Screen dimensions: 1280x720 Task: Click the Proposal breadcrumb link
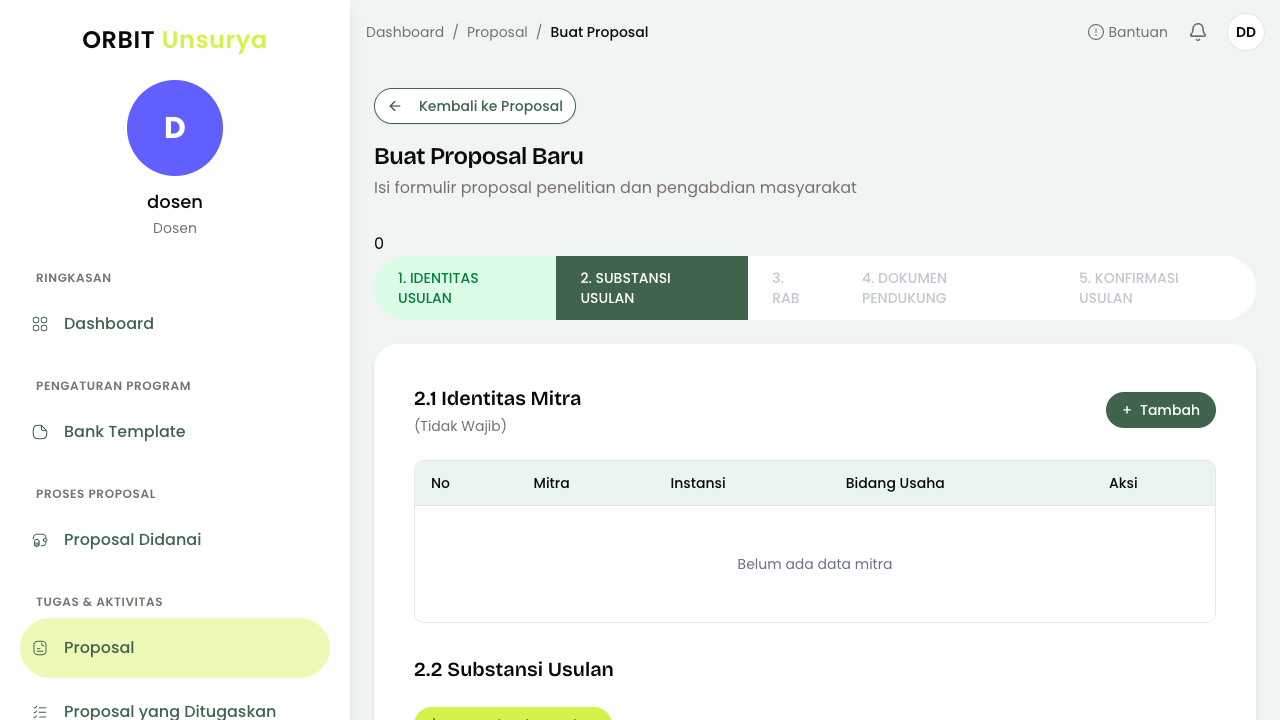[497, 32]
